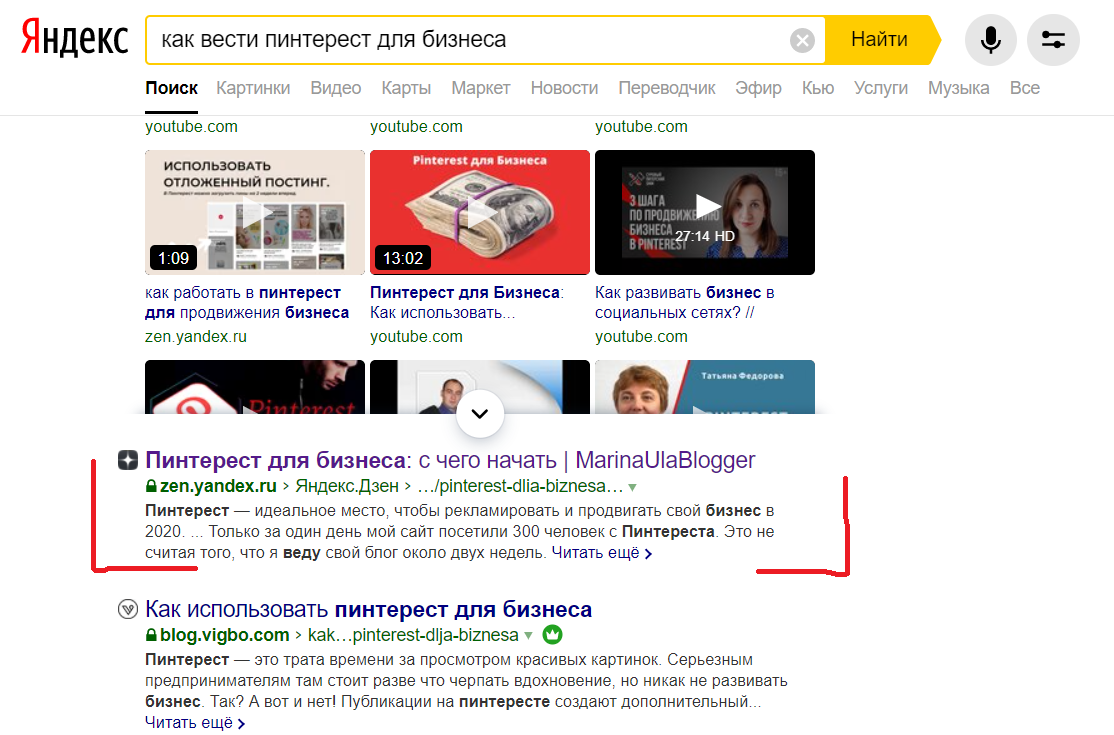This screenshot has width=1114, height=735.
Task: Open the …/pinterest-dlia-biznesa… URL path link
Action: [x=520, y=486]
